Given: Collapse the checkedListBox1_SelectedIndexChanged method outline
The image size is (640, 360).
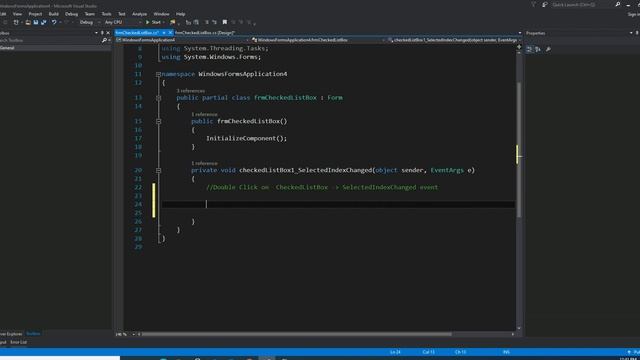Looking at the screenshot, I should pos(158,171).
